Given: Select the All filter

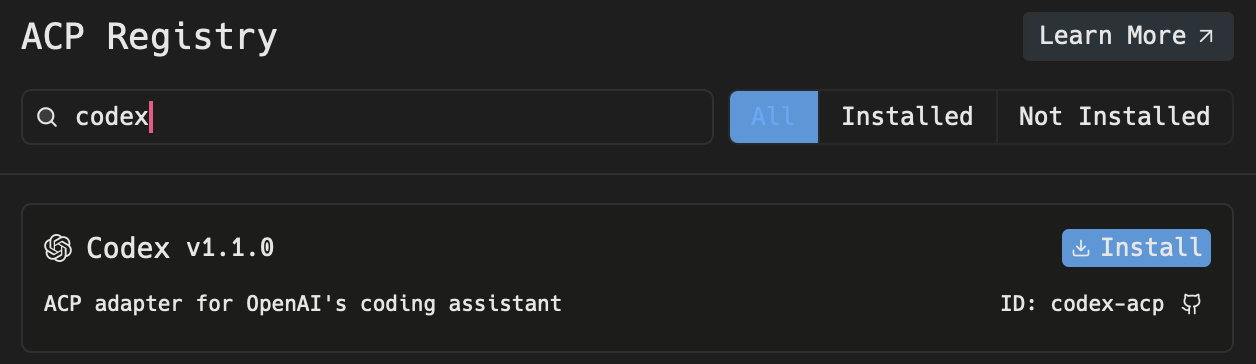Looking at the screenshot, I should 773,117.
